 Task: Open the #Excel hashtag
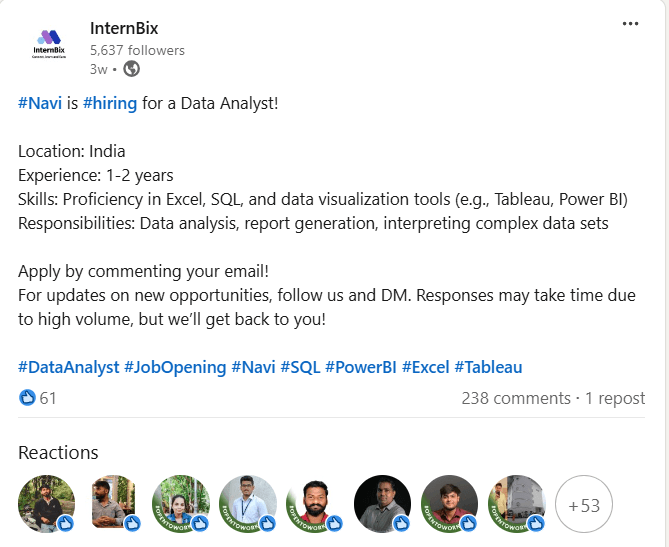pos(425,367)
